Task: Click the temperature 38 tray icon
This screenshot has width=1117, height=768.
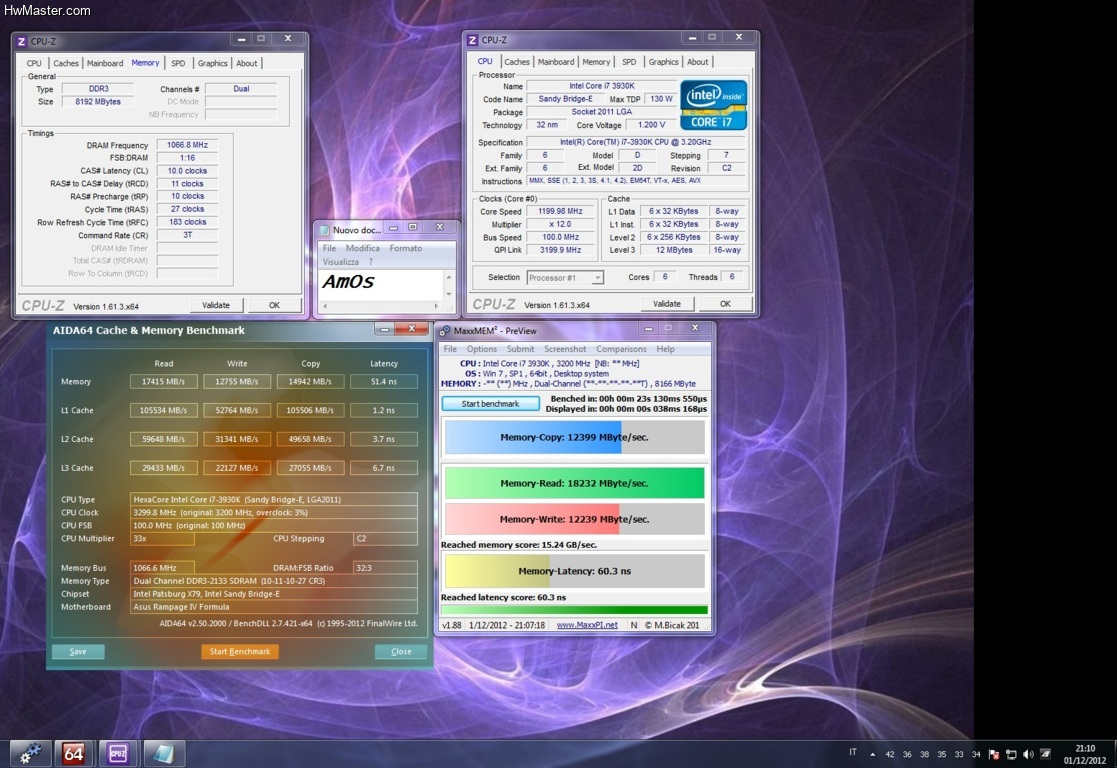Action: tap(924, 754)
